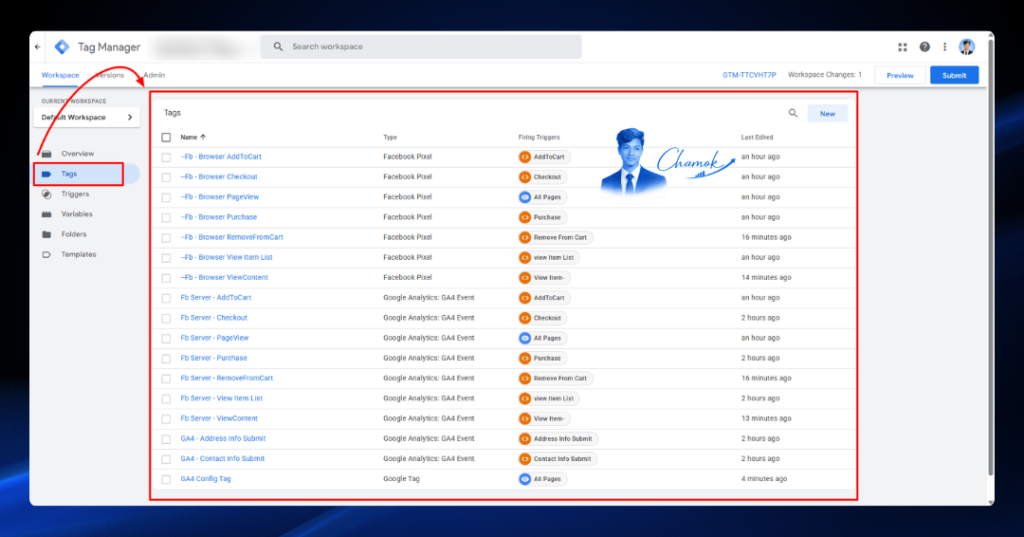Check the box for Fb Server - AddToCart

tap(166, 299)
